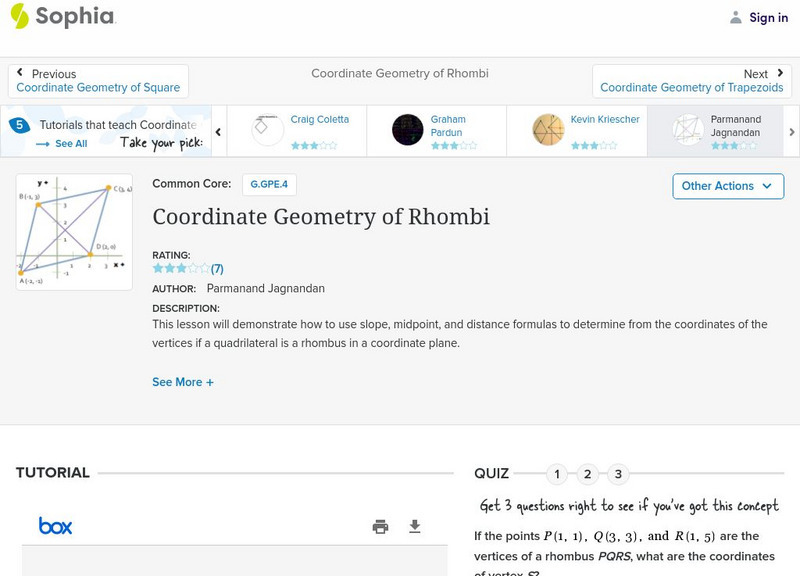Click the print icon in the tutorial
800x576 pixels.
(x=380, y=527)
